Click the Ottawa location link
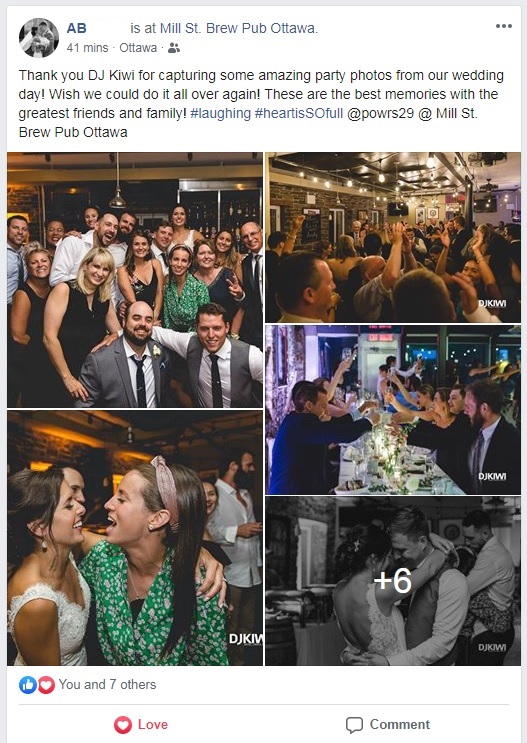Image resolution: width=527 pixels, height=743 pixels. (x=138, y=48)
